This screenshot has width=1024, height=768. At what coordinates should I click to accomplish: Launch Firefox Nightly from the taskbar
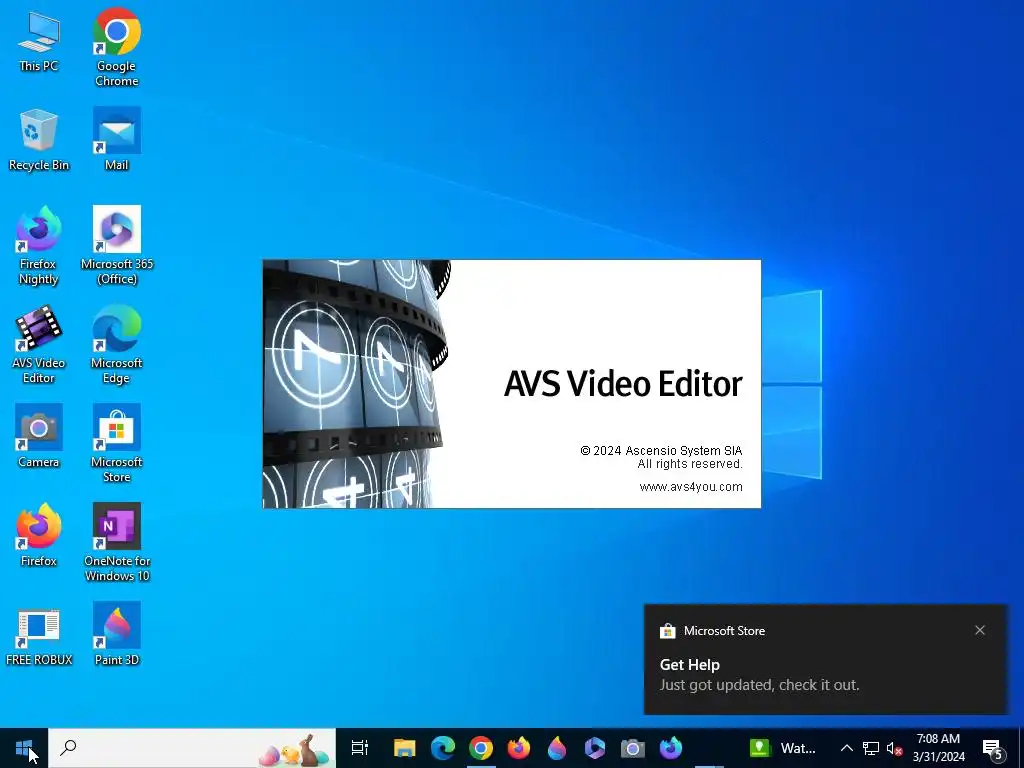click(x=671, y=748)
